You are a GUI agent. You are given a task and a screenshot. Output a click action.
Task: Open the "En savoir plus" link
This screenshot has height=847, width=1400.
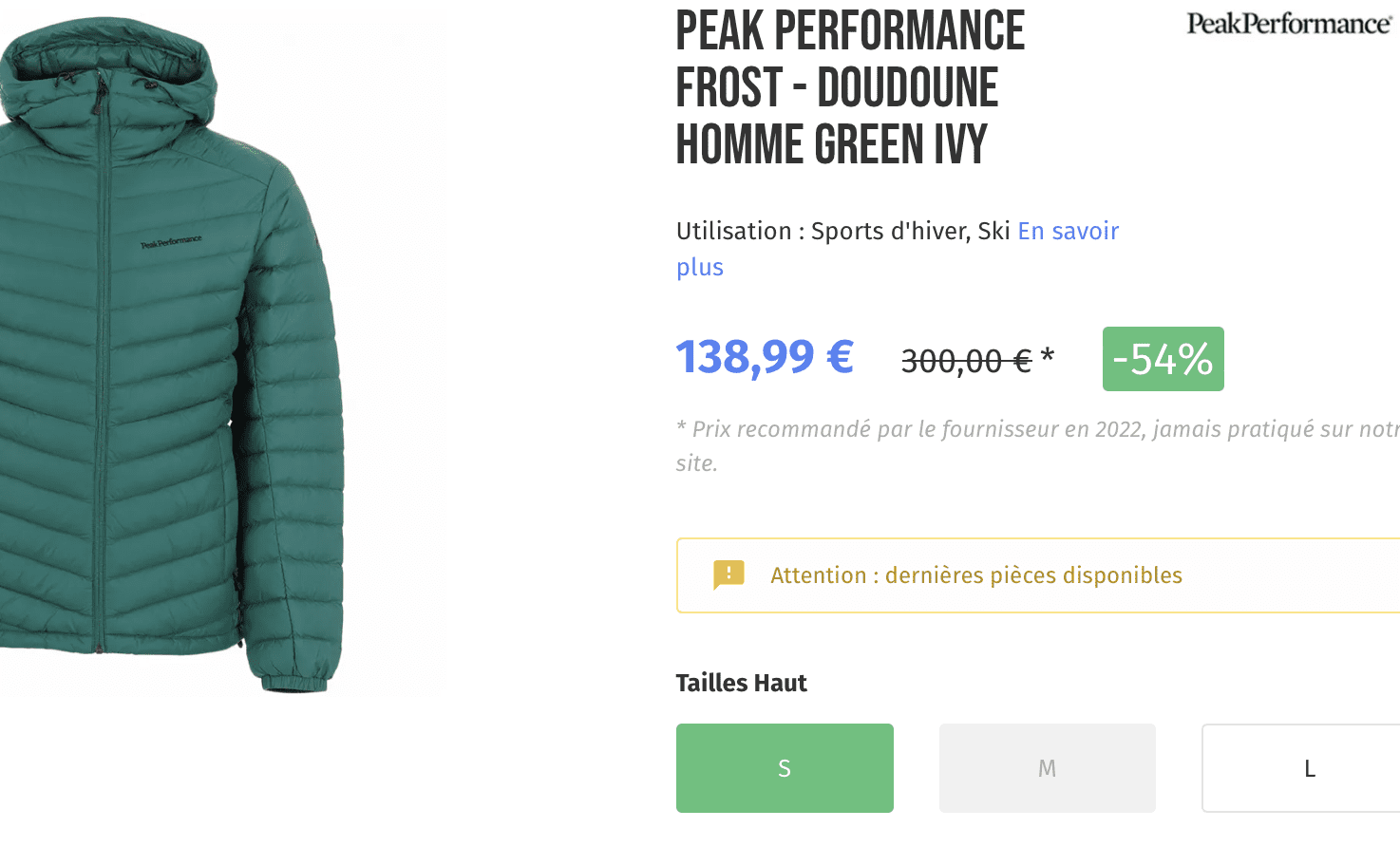click(1068, 231)
